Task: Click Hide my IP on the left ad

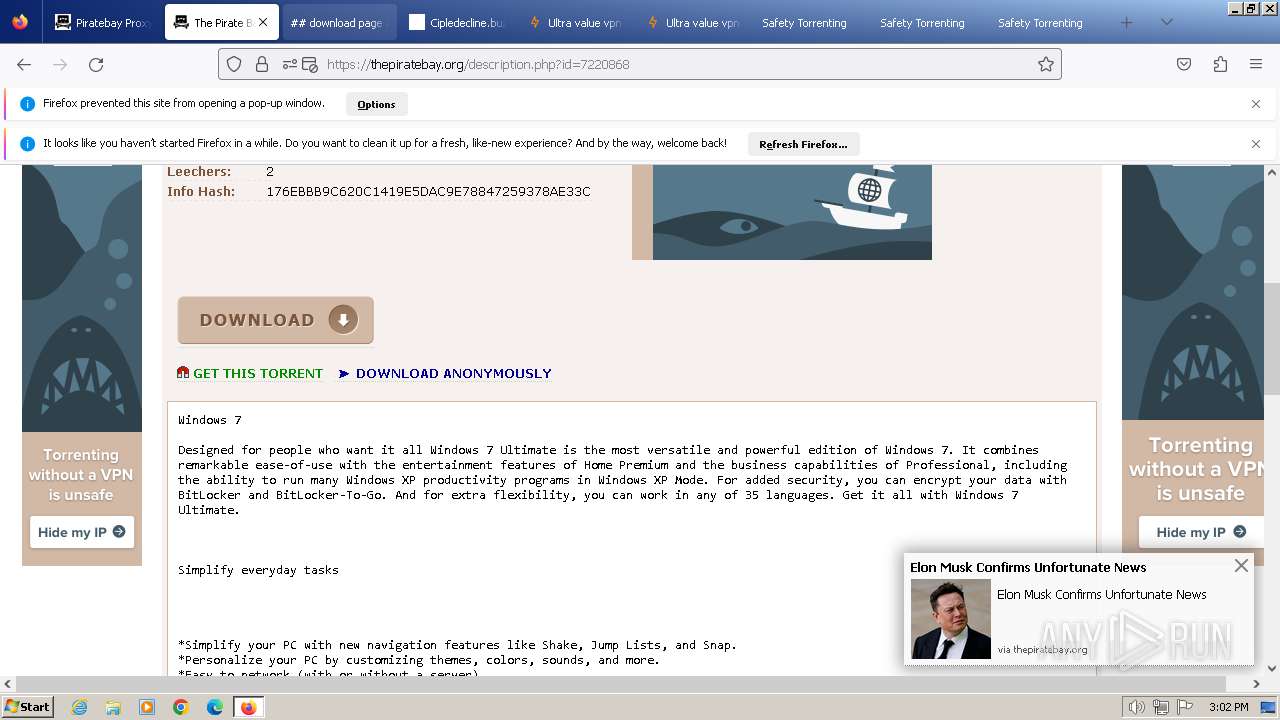Action: tap(82, 532)
